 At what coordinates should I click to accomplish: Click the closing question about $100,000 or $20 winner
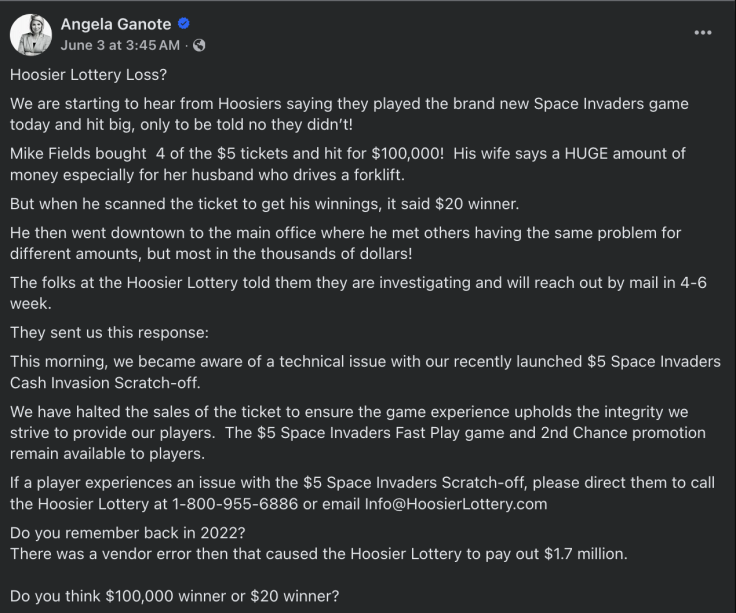pos(174,596)
